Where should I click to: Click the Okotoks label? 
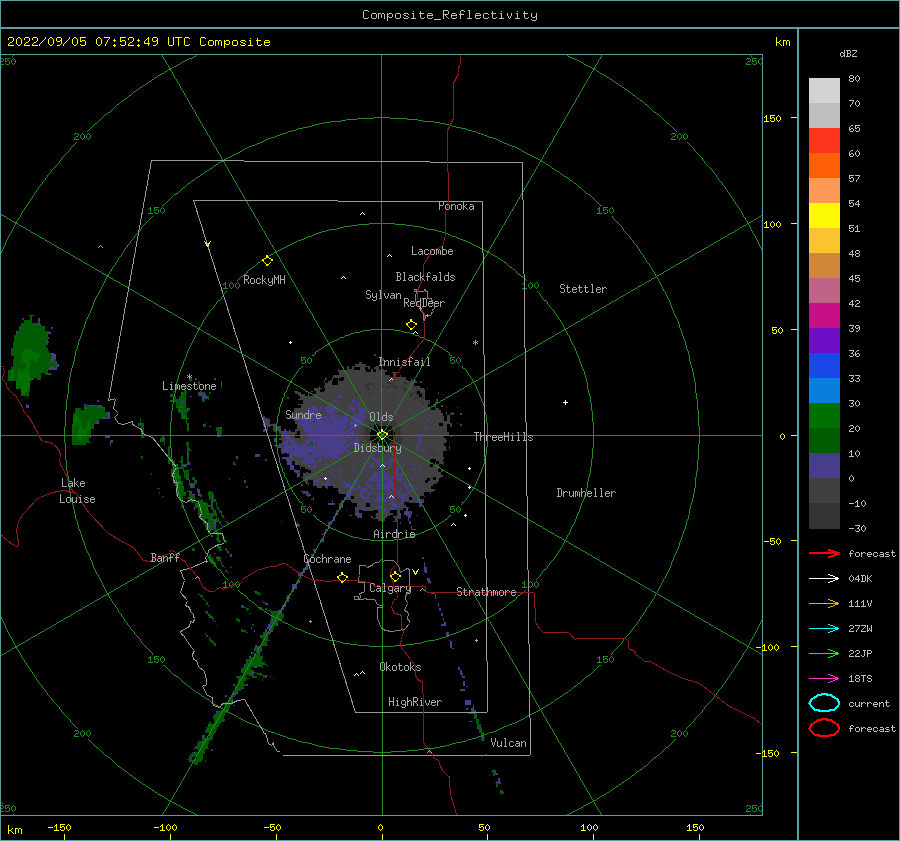tap(401, 667)
